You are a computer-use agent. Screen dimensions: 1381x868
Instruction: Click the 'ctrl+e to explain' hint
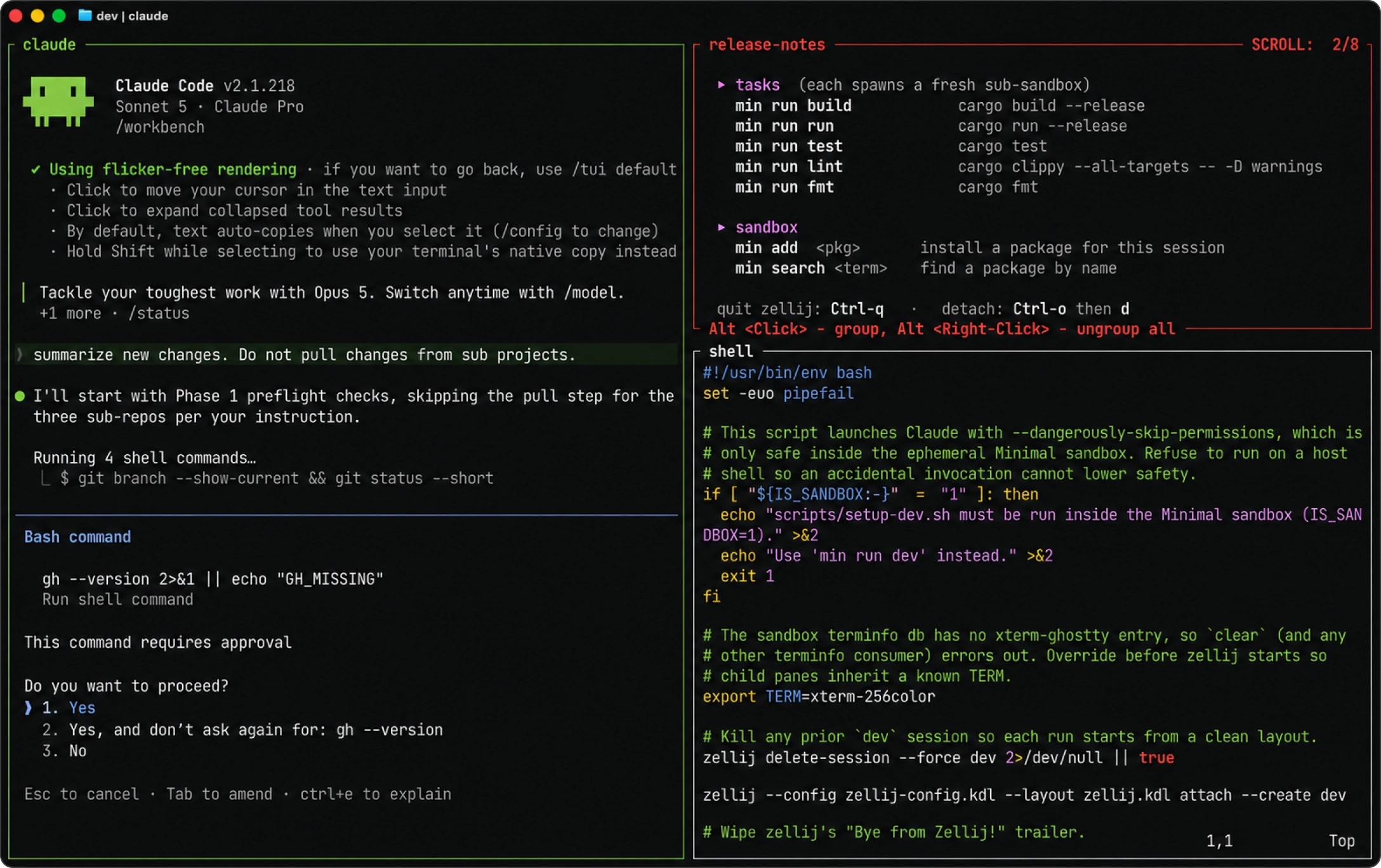click(x=375, y=794)
